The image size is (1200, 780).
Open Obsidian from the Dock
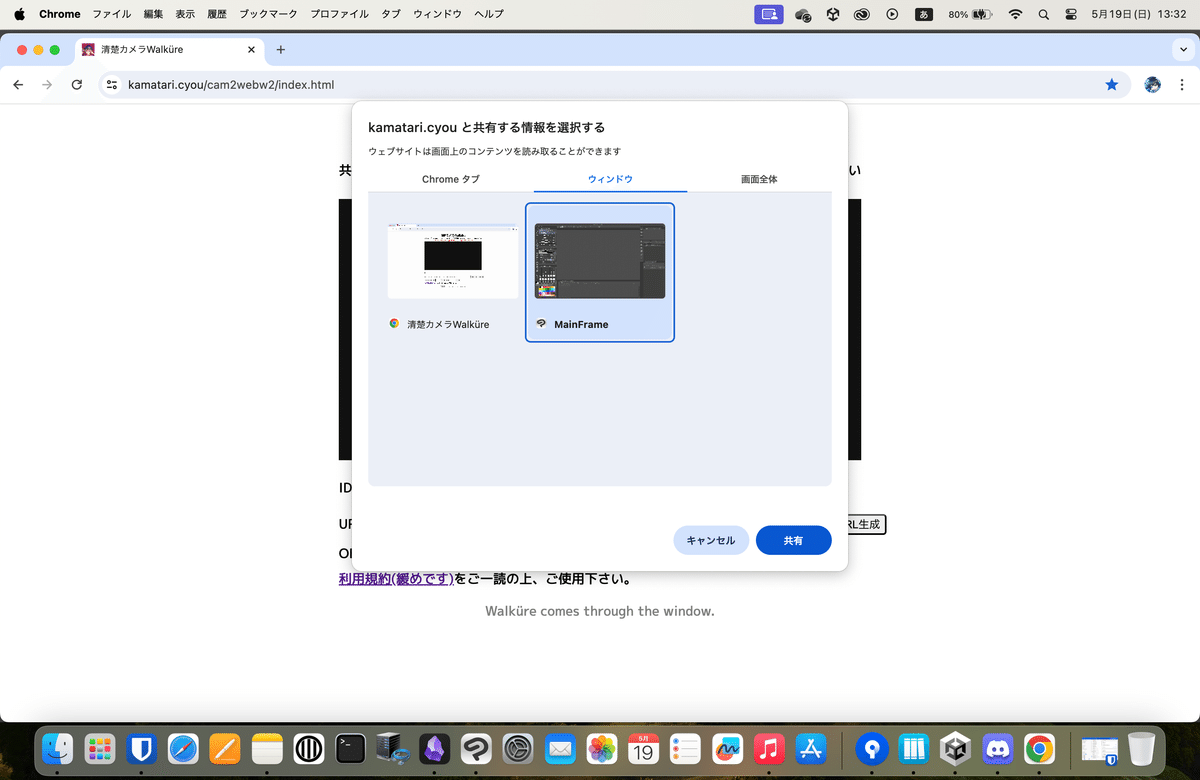click(x=434, y=748)
